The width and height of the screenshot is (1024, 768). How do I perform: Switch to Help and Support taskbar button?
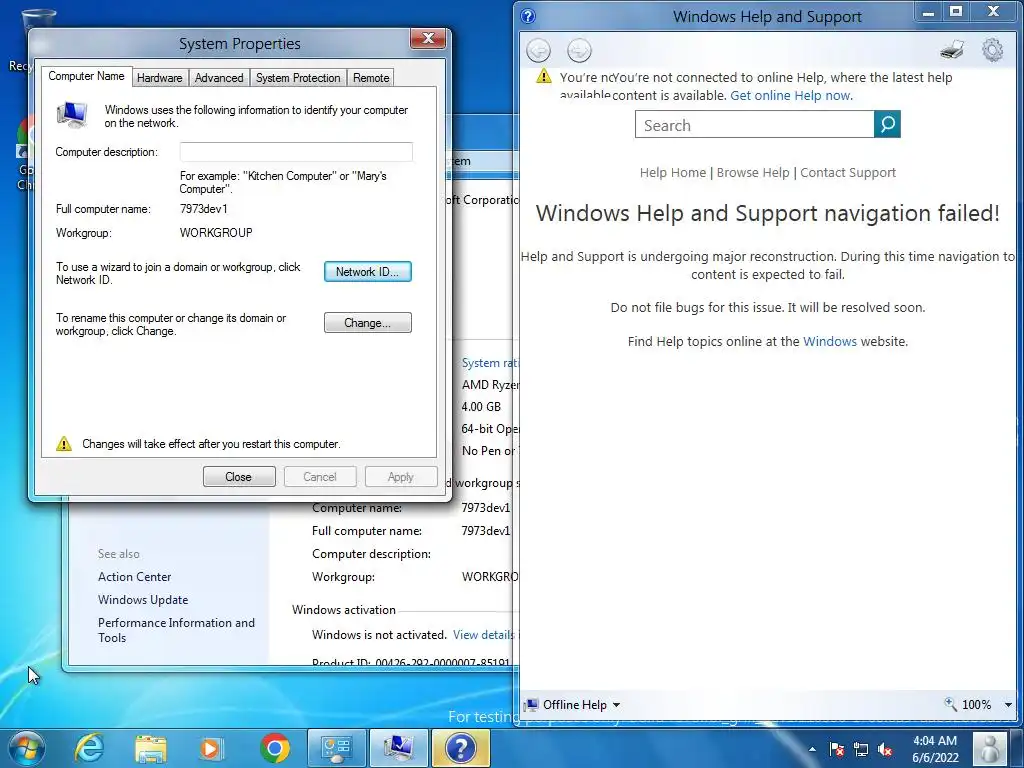pos(460,748)
